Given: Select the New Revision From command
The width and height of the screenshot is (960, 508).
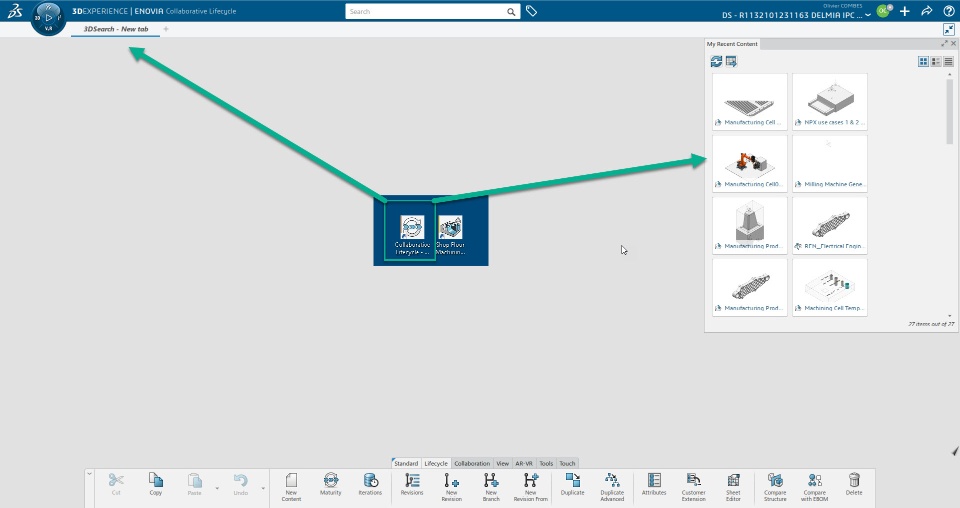Looking at the screenshot, I should 531,487.
